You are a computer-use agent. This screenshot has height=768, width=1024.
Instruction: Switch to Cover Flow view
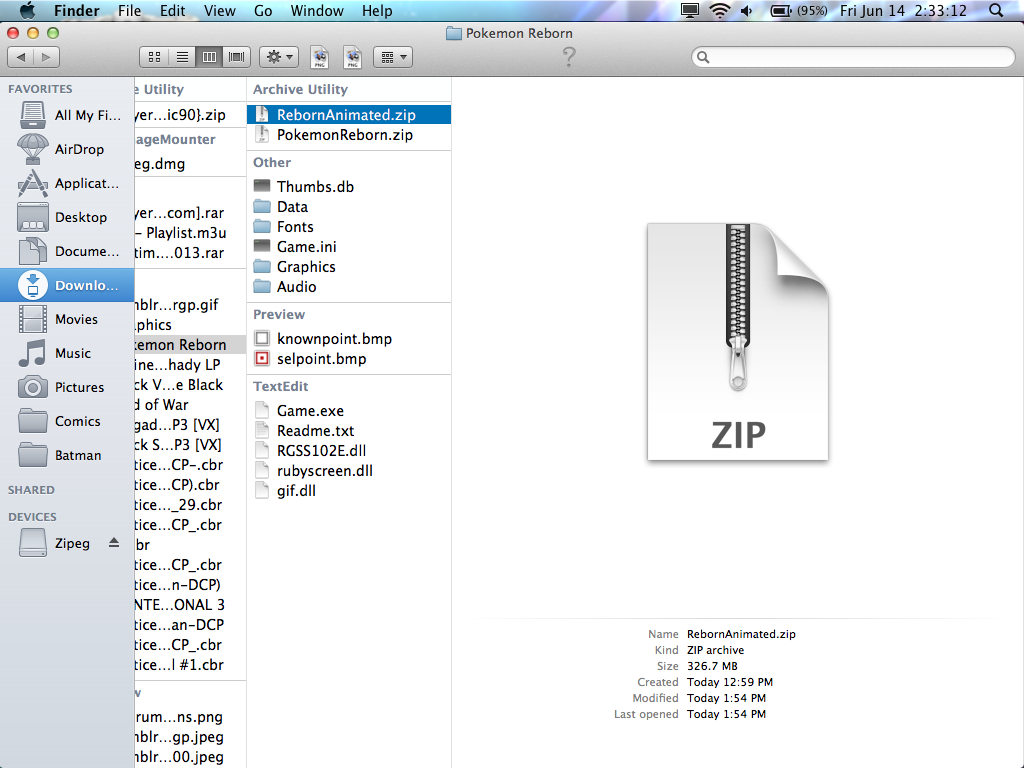[x=237, y=57]
